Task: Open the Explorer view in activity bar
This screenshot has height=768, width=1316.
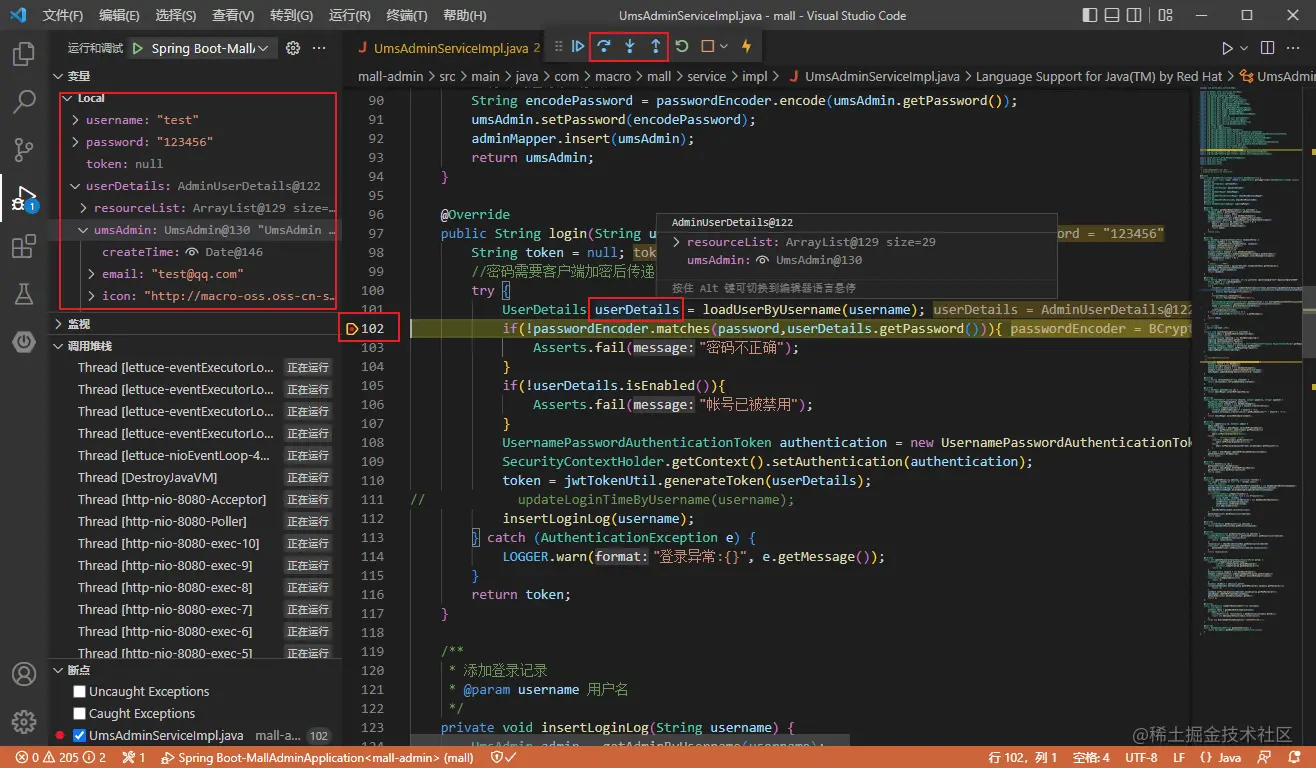Action: click(24, 54)
